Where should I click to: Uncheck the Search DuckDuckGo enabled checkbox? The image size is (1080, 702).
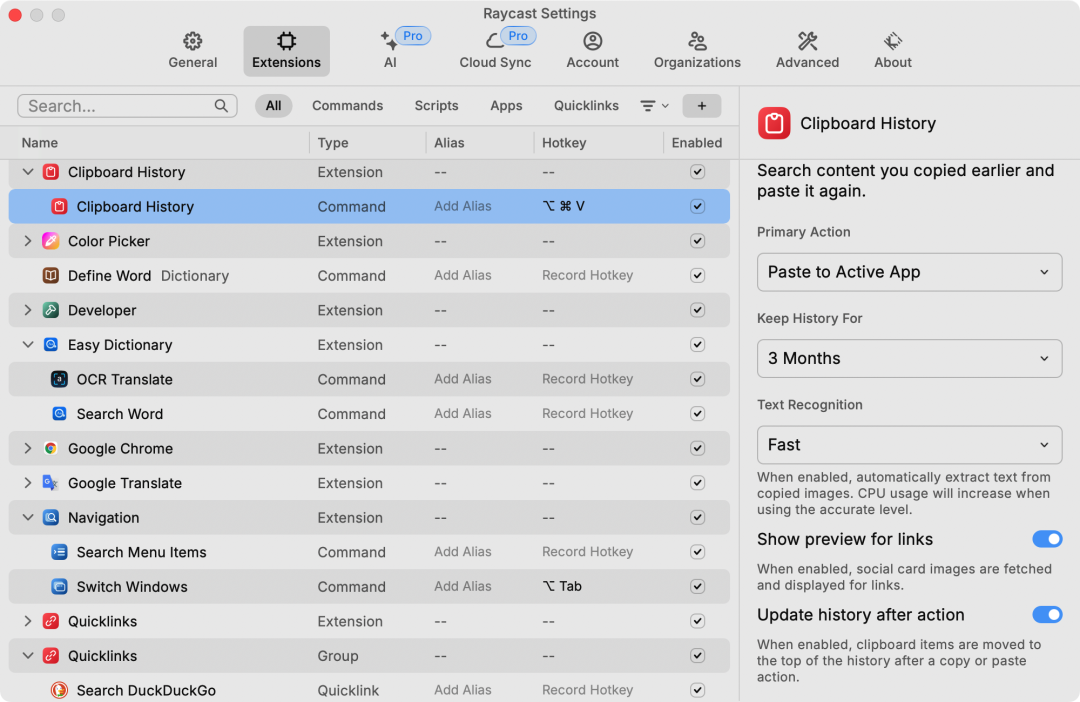tap(698, 690)
